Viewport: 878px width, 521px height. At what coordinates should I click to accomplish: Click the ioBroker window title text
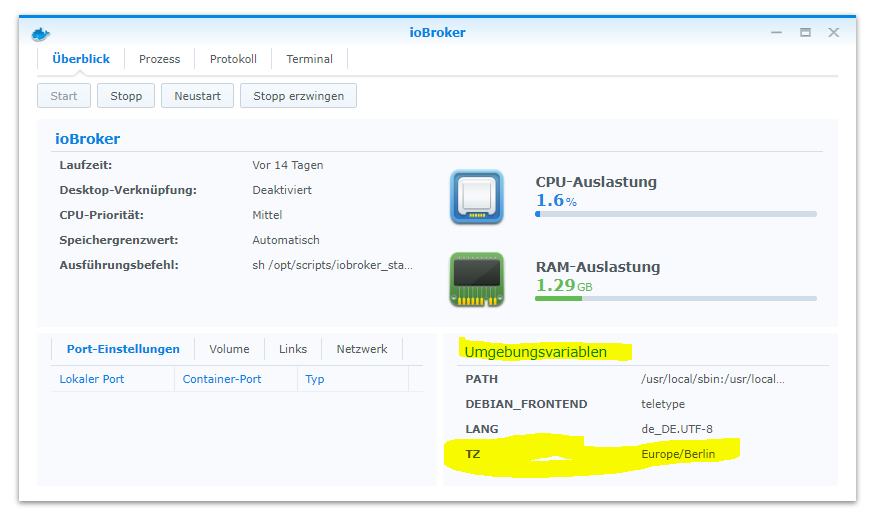click(437, 32)
